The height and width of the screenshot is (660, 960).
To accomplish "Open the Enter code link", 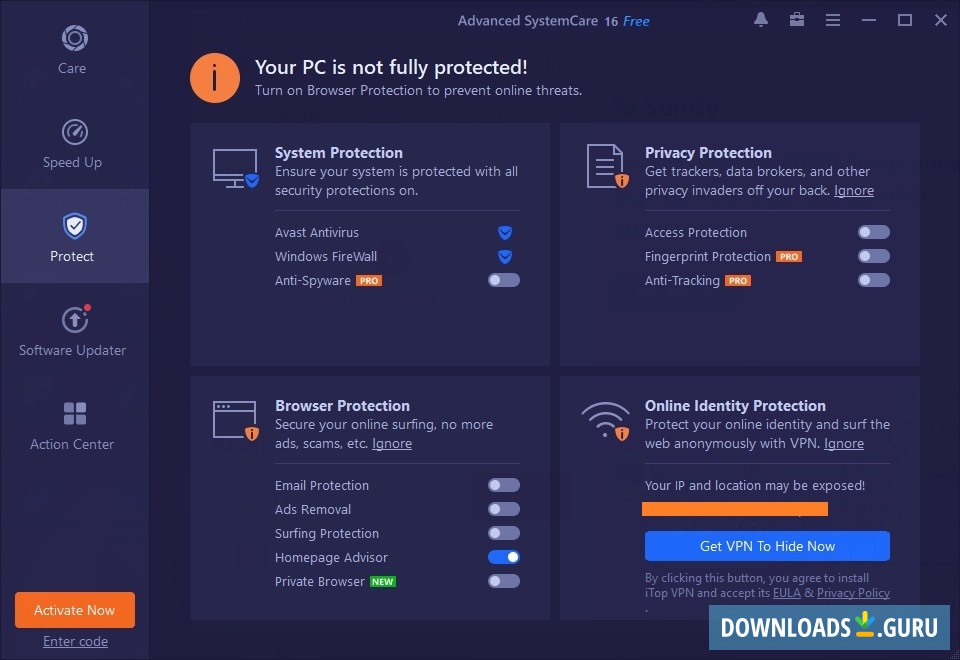I will (x=75, y=641).
